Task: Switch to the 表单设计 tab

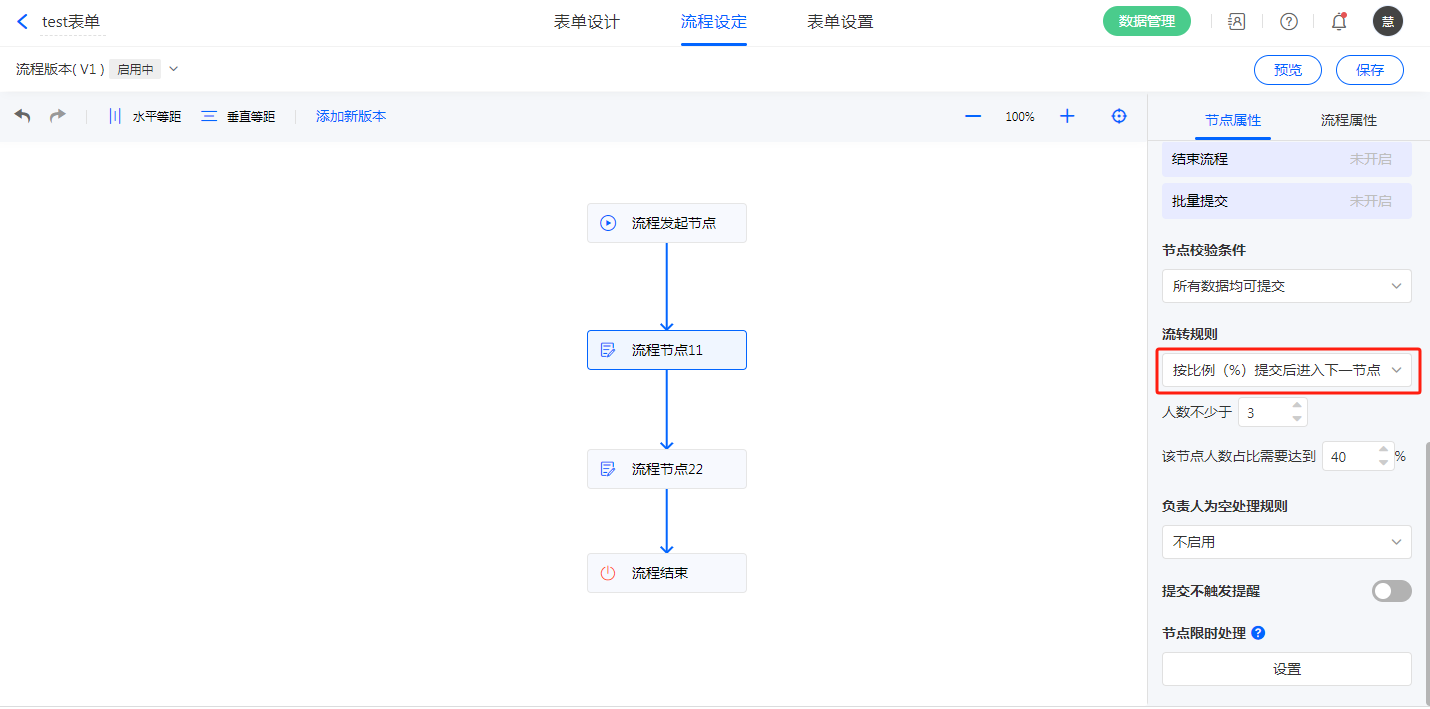Action: [587, 22]
